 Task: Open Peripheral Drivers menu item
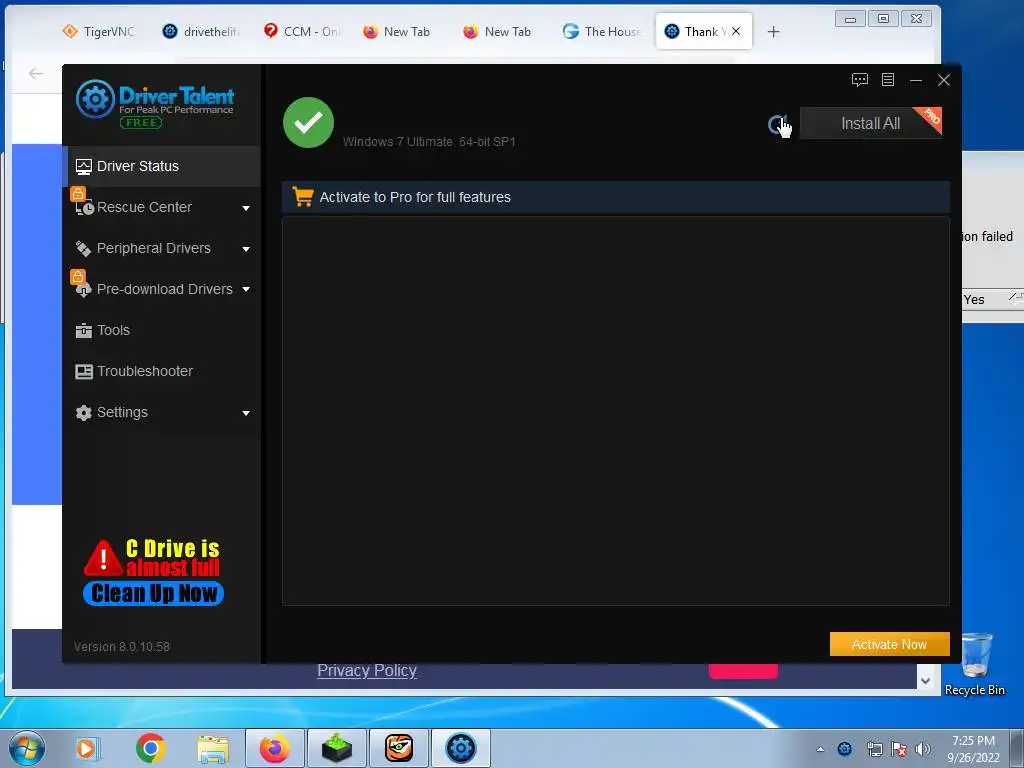(153, 248)
